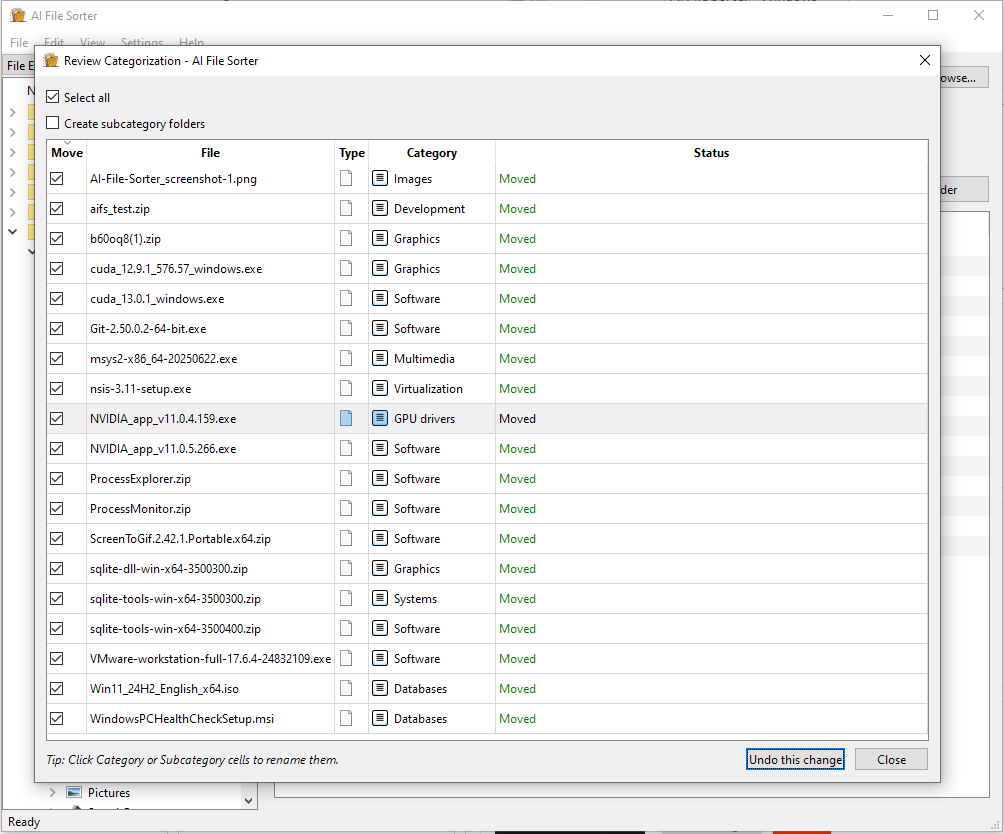
Task: Collapse the expanded folder tree node chevron
Action: point(12,231)
